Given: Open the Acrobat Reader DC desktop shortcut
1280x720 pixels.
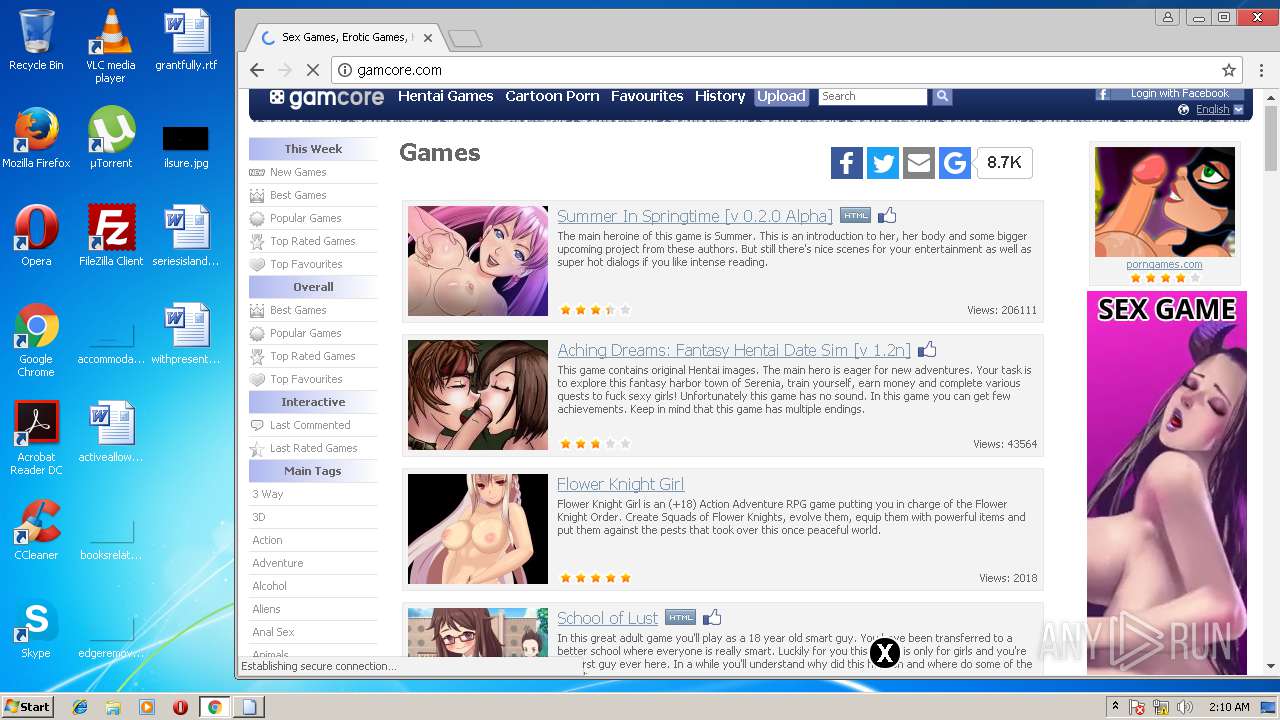Looking at the screenshot, I should tap(36, 438).
